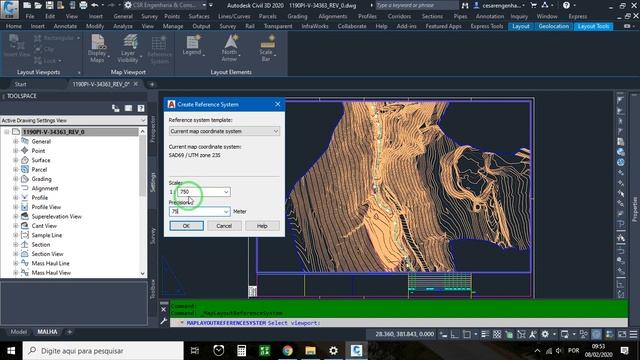Viewport: 640px width, 360px height.
Task: Click the Windows search box
Action: coord(103,351)
